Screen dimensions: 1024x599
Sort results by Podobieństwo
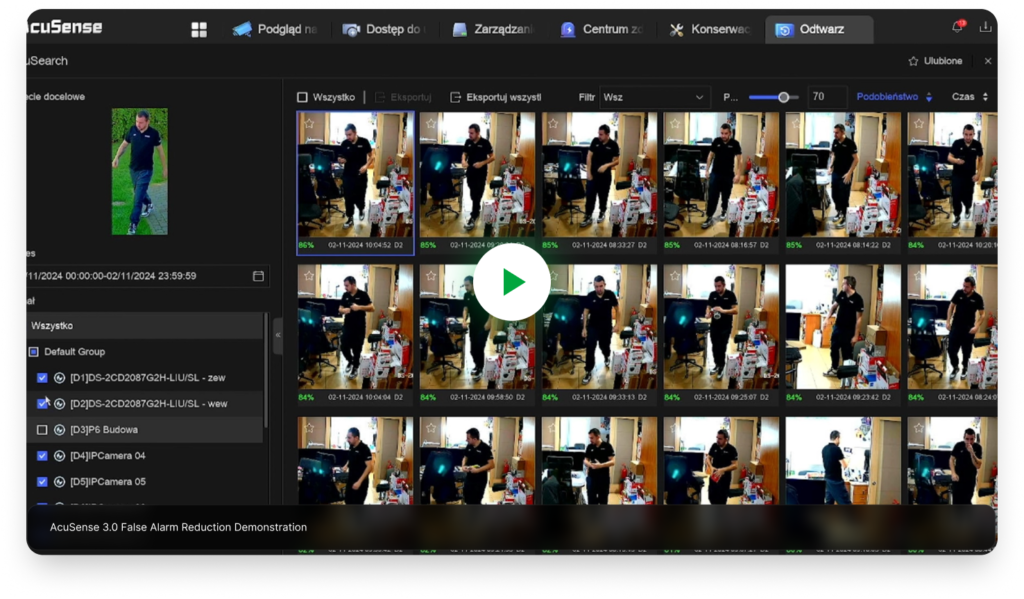(894, 97)
